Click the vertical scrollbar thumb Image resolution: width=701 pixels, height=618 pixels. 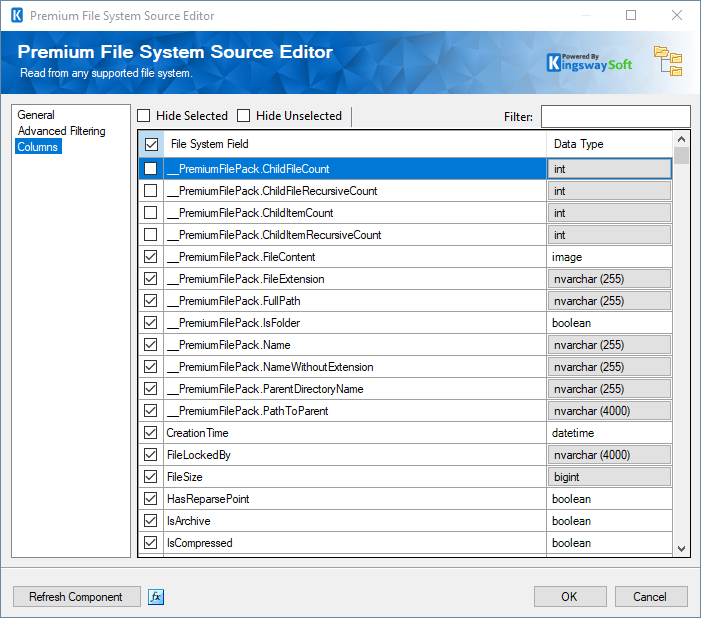tap(681, 156)
